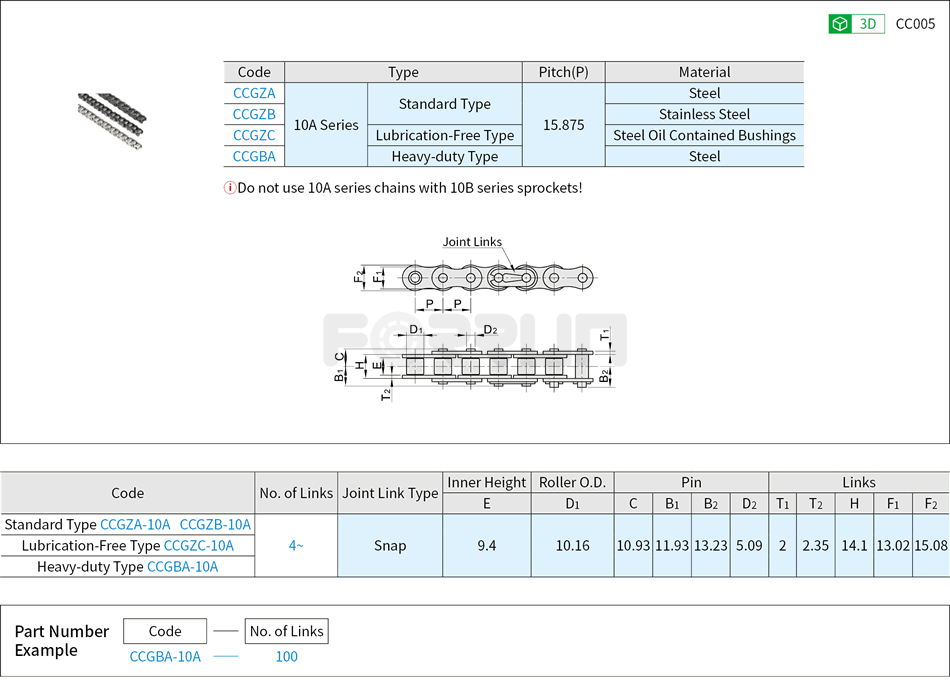Click the Pitch(P) column header
The image size is (950, 680).
tap(563, 72)
